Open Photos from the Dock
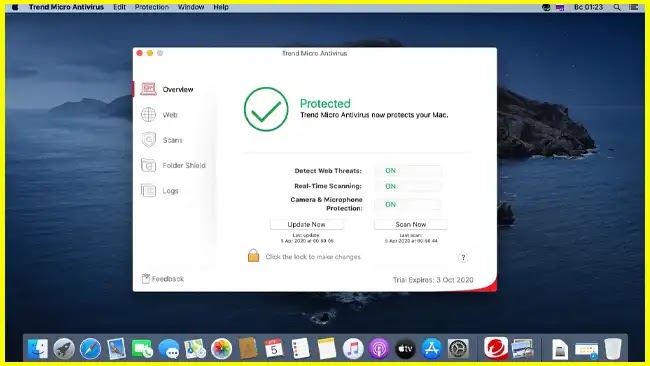Screen dimensions: 650x366 (x=221, y=348)
